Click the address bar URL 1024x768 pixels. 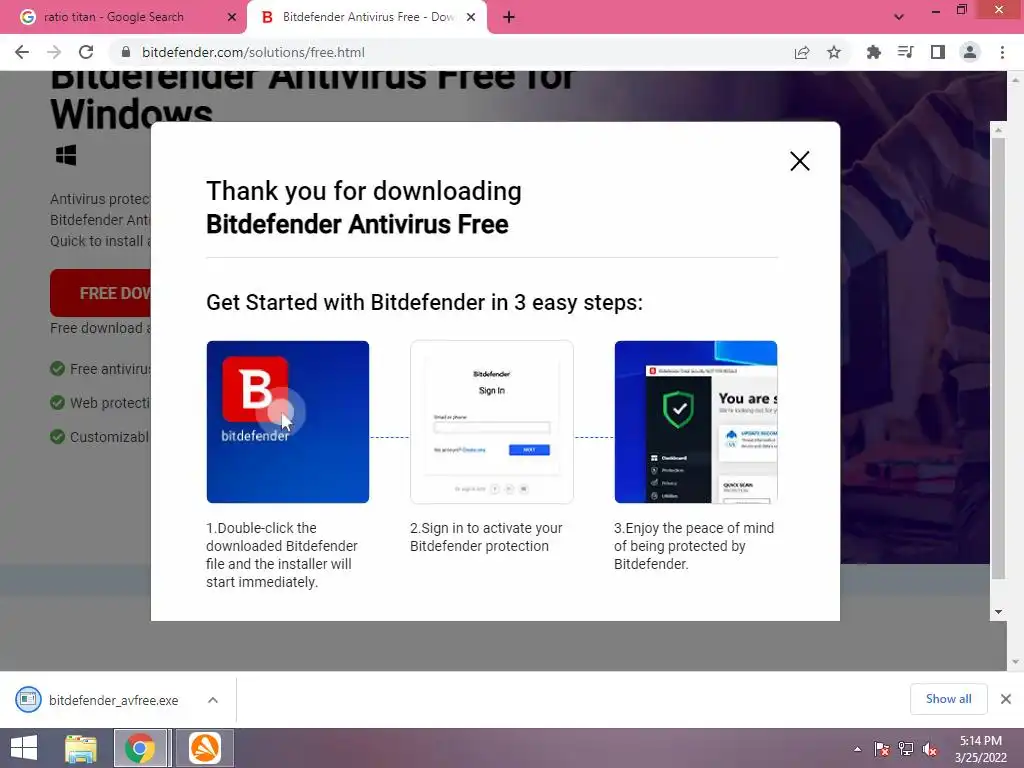[253, 52]
